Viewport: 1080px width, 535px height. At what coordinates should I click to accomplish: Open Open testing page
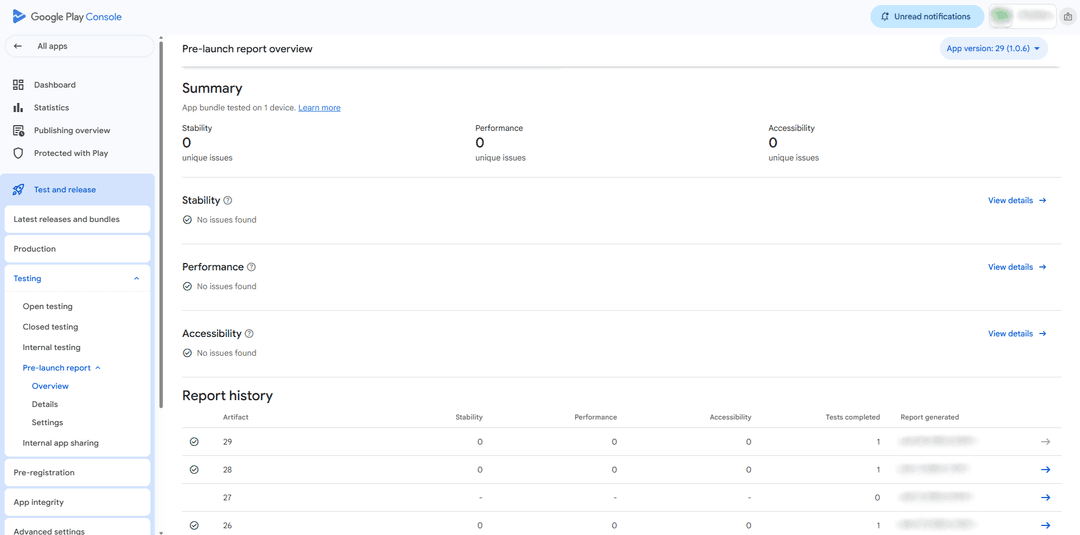(48, 306)
